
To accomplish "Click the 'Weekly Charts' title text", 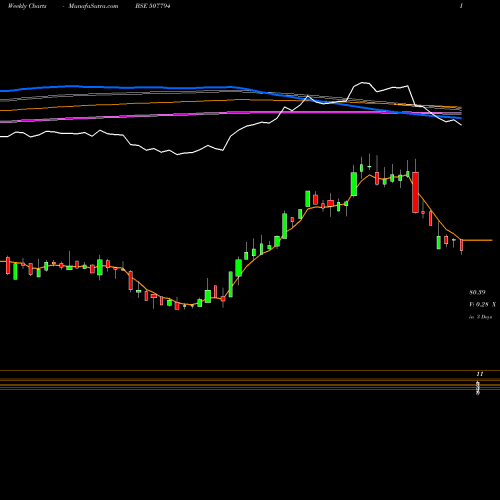I will 27,6.
